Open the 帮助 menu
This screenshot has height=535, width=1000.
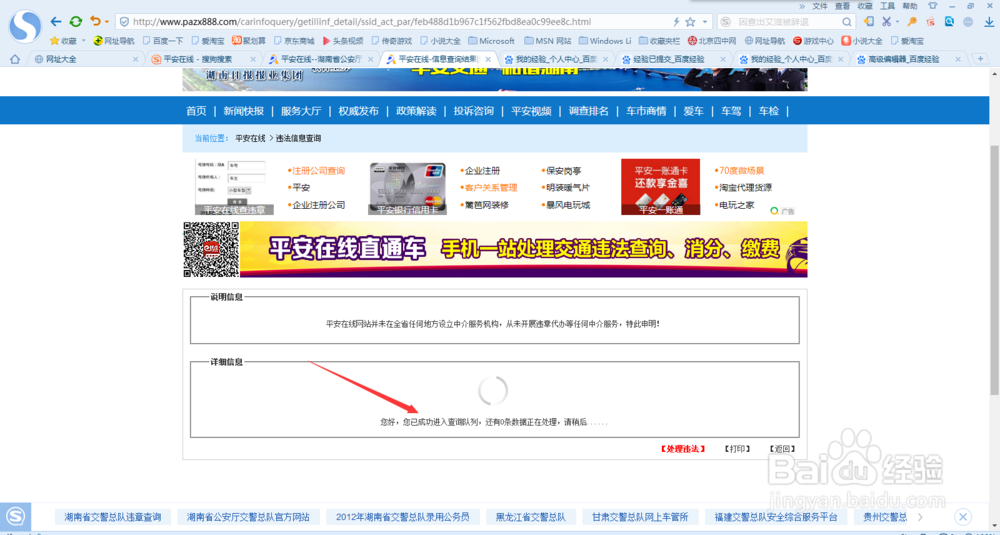point(909,6)
